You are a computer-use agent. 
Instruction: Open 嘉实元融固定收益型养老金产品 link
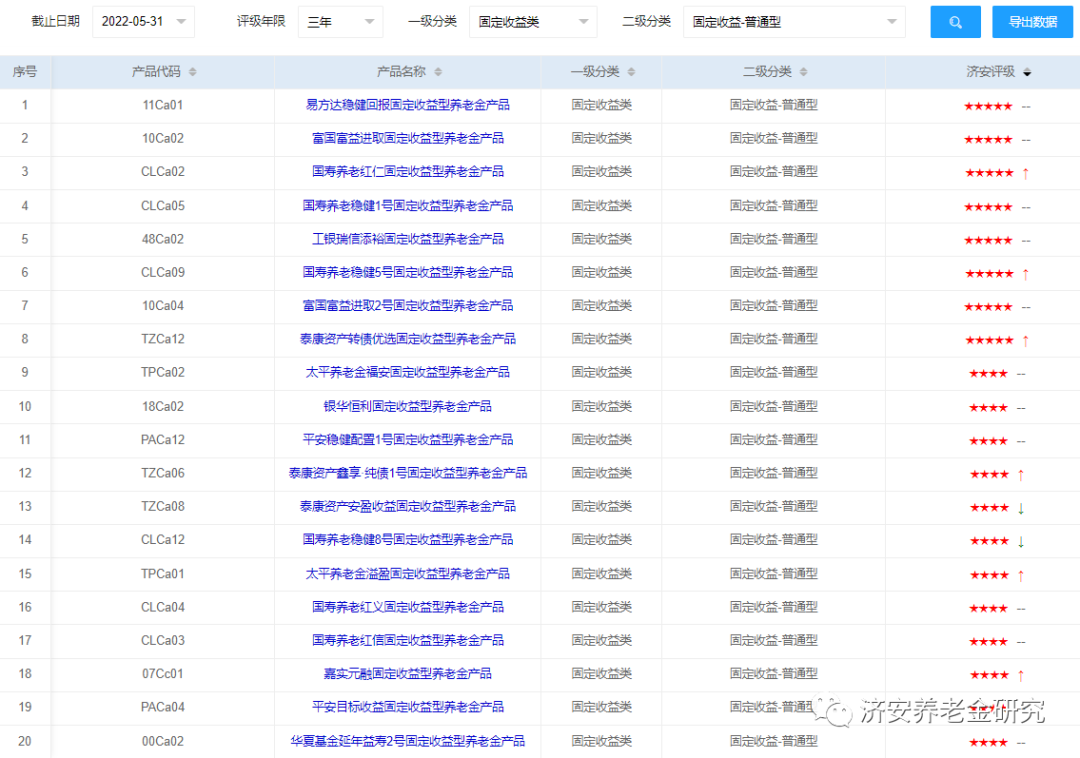(408, 673)
